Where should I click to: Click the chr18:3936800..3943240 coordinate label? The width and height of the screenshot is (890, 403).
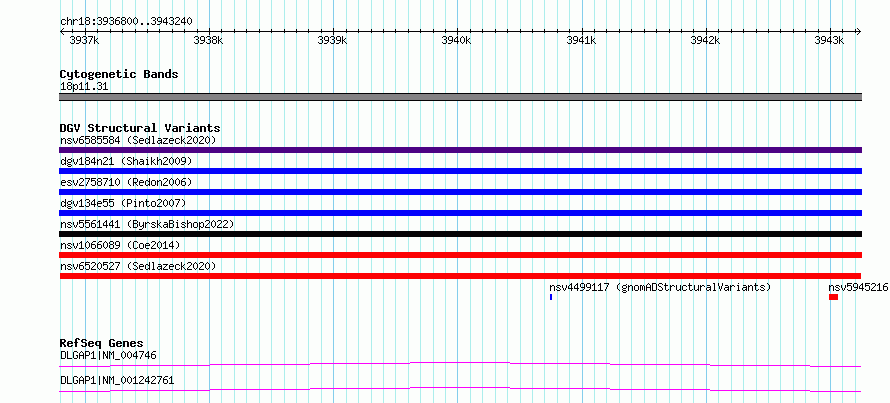[x=126, y=21]
